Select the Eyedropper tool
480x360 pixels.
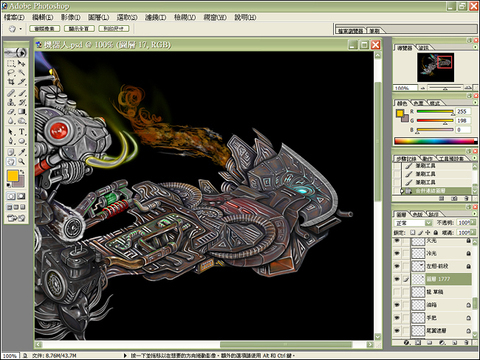(22, 152)
